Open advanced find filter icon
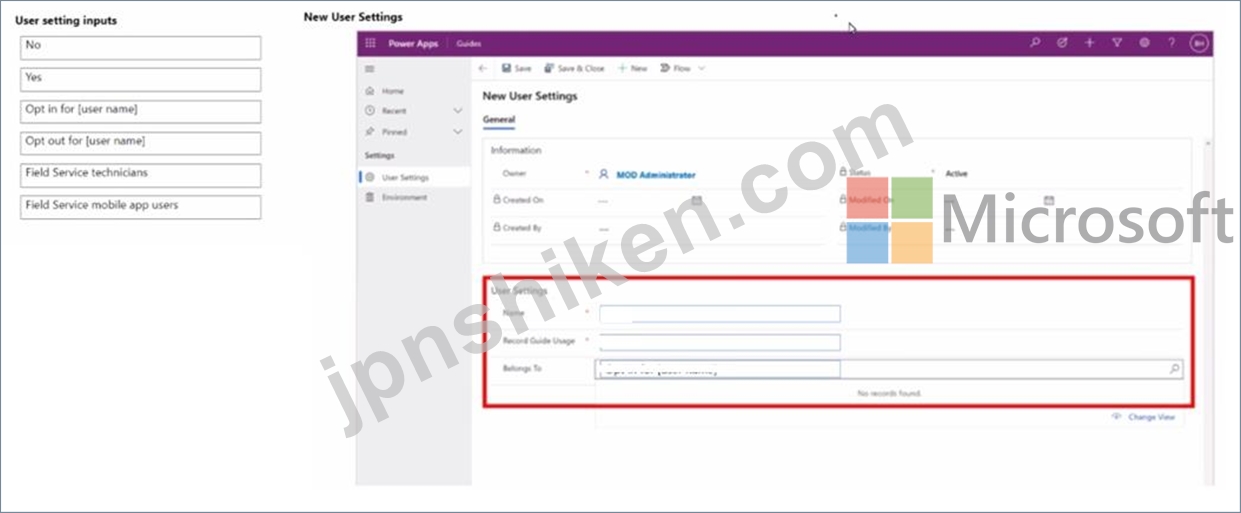 pyautogui.click(x=1117, y=43)
